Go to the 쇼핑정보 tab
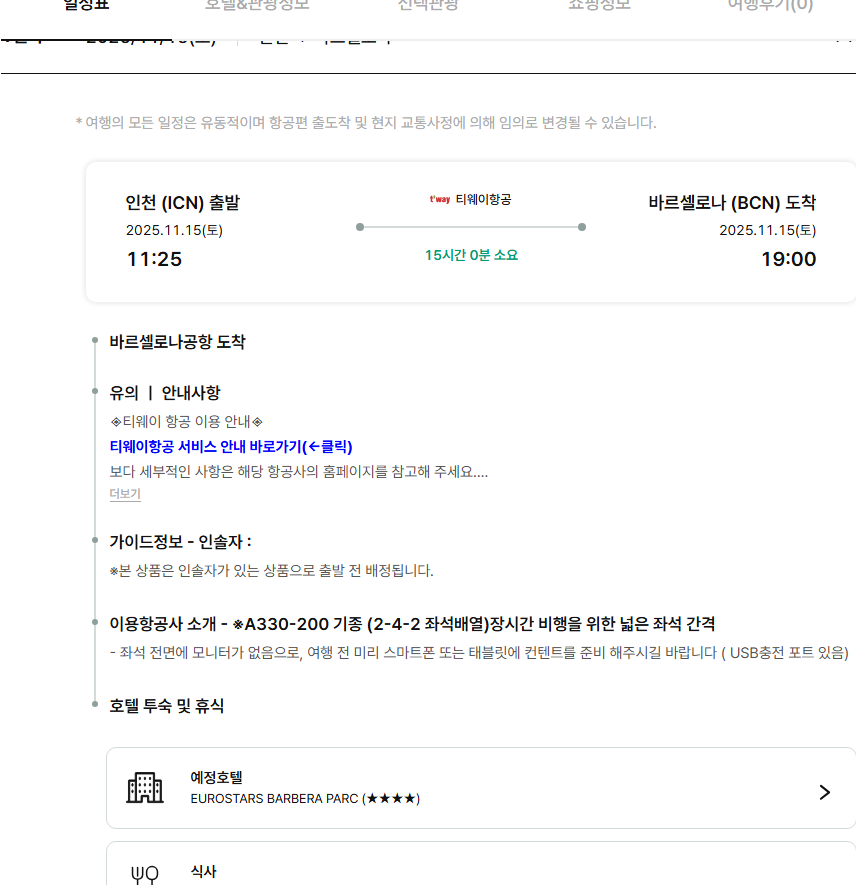The height and width of the screenshot is (885, 856). click(x=599, y=5)
